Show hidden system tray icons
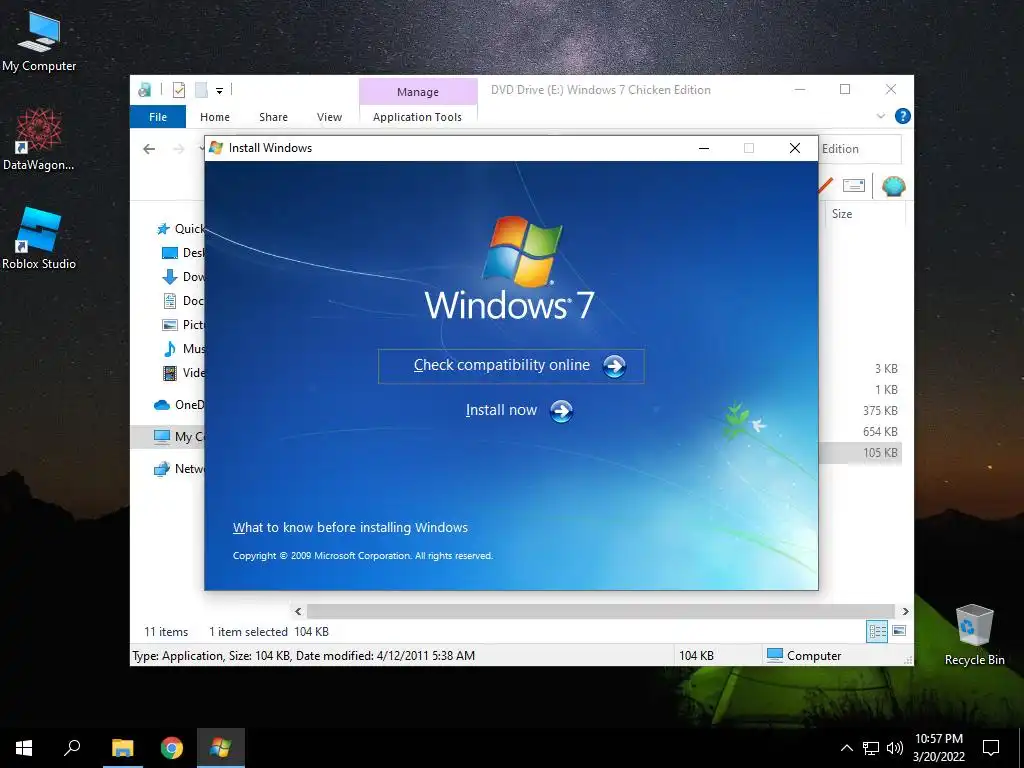 (x=846, y=748)
